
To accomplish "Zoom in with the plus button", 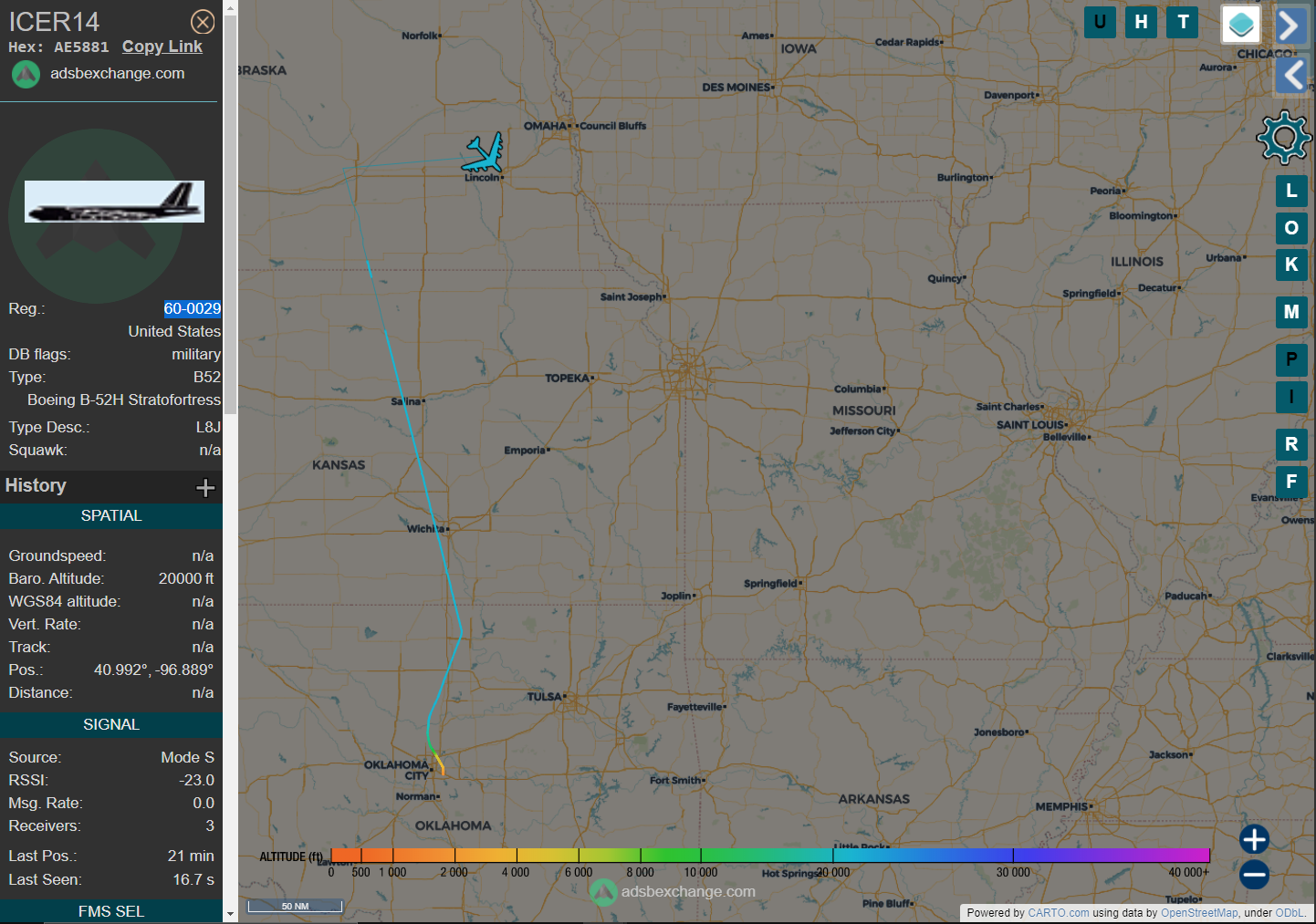I will click(x=1254, y=839).
